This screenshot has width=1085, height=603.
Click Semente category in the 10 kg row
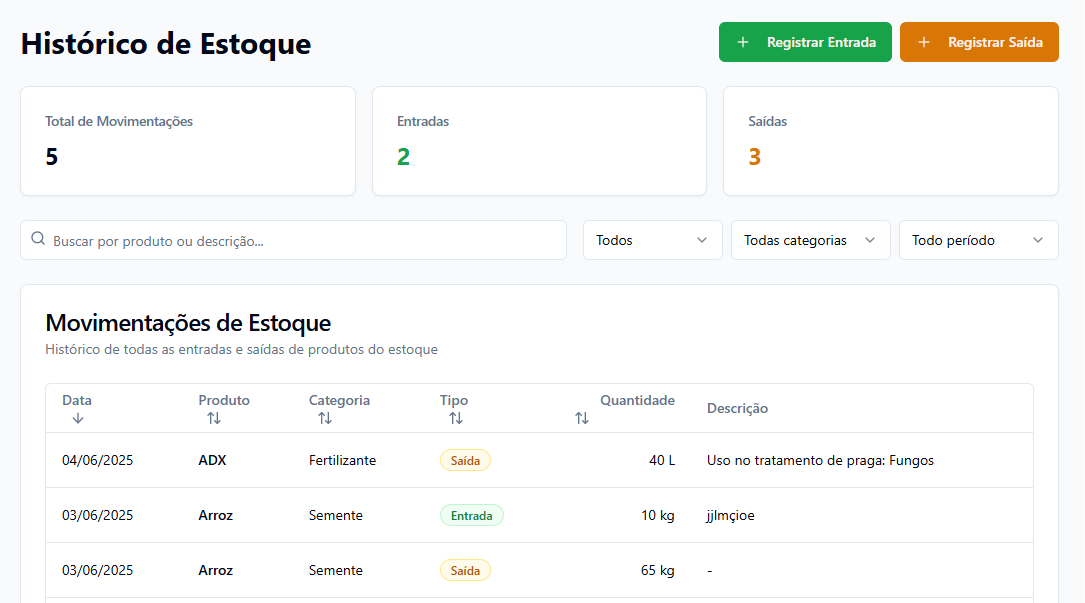click(336, 516)
